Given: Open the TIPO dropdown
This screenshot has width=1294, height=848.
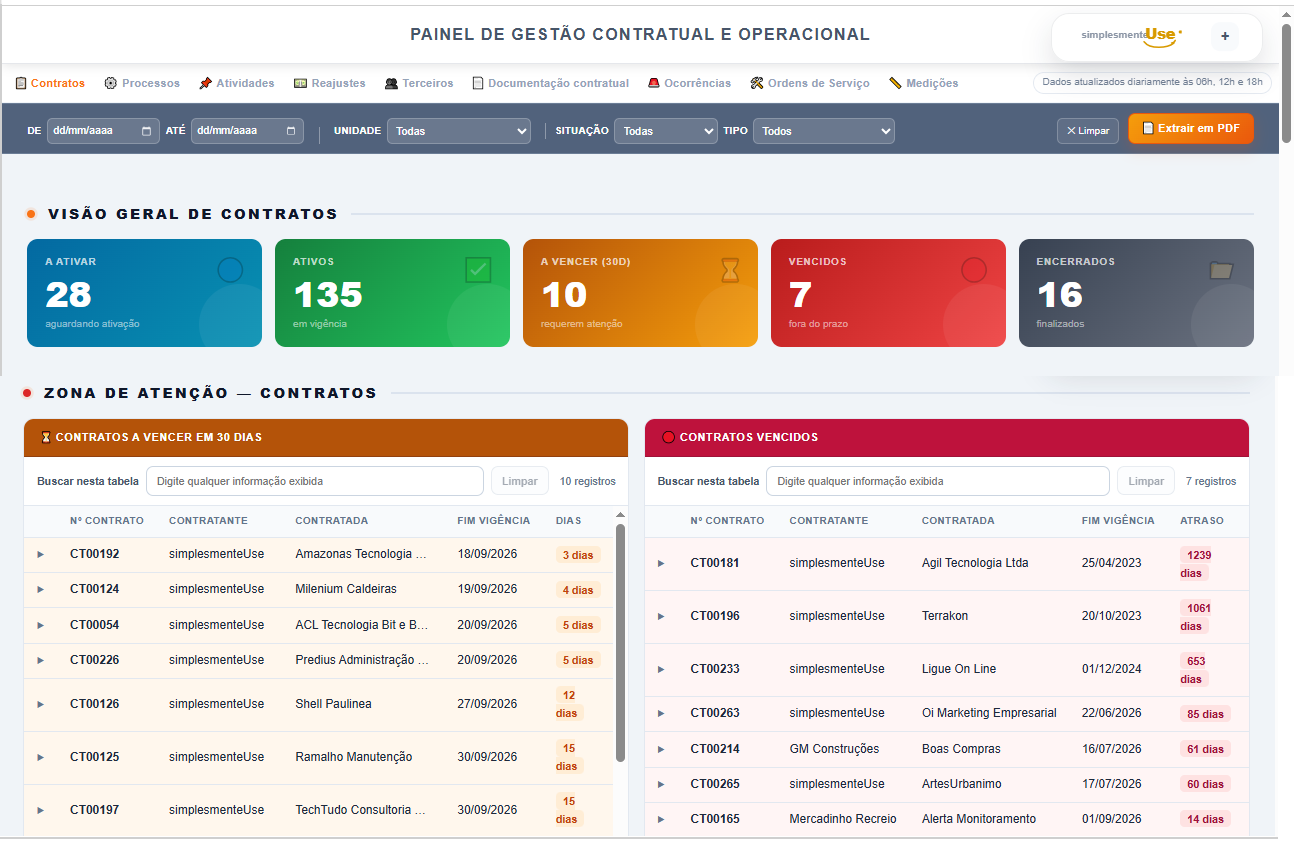Looking at the screenshot, I should [x=823, y=131].
